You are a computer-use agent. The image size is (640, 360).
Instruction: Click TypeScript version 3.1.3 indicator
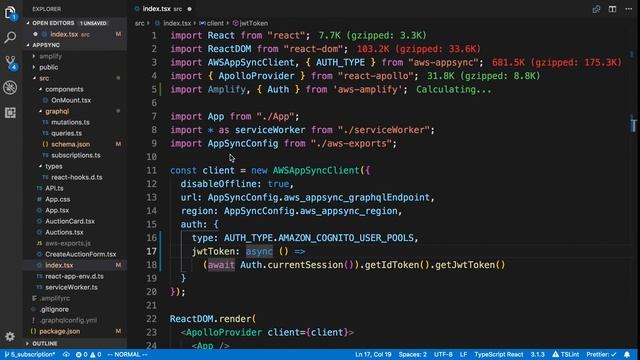[x=538, y=355]
